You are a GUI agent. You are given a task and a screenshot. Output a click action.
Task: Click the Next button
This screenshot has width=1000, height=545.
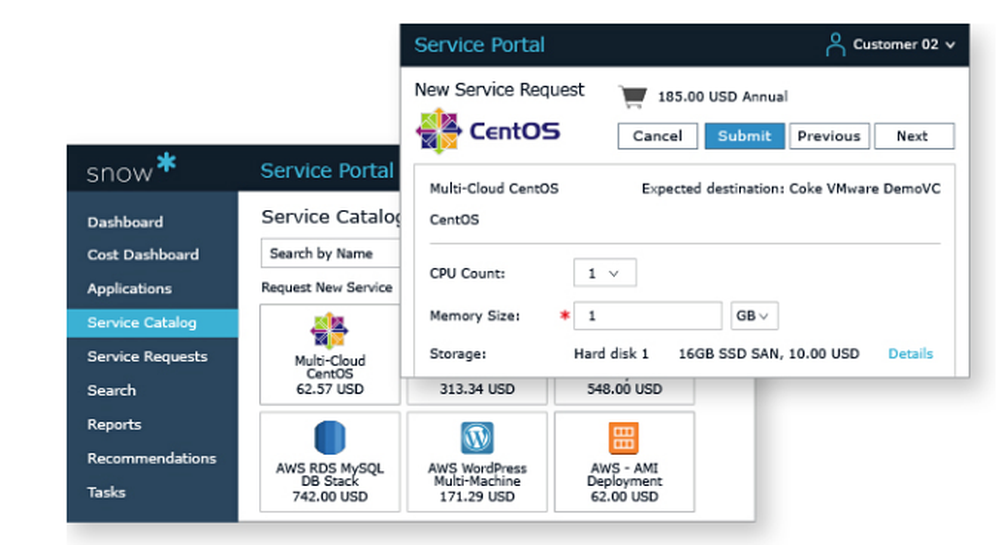click(x=914, y=136)
